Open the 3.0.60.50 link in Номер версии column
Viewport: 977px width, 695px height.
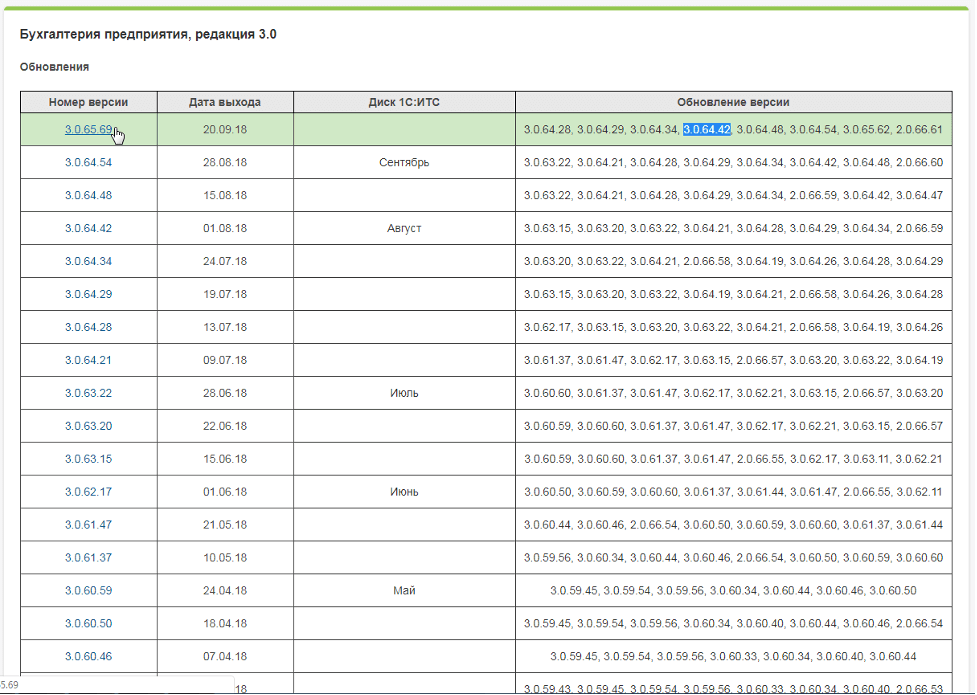pyautogui.click(x=88, y=624)
